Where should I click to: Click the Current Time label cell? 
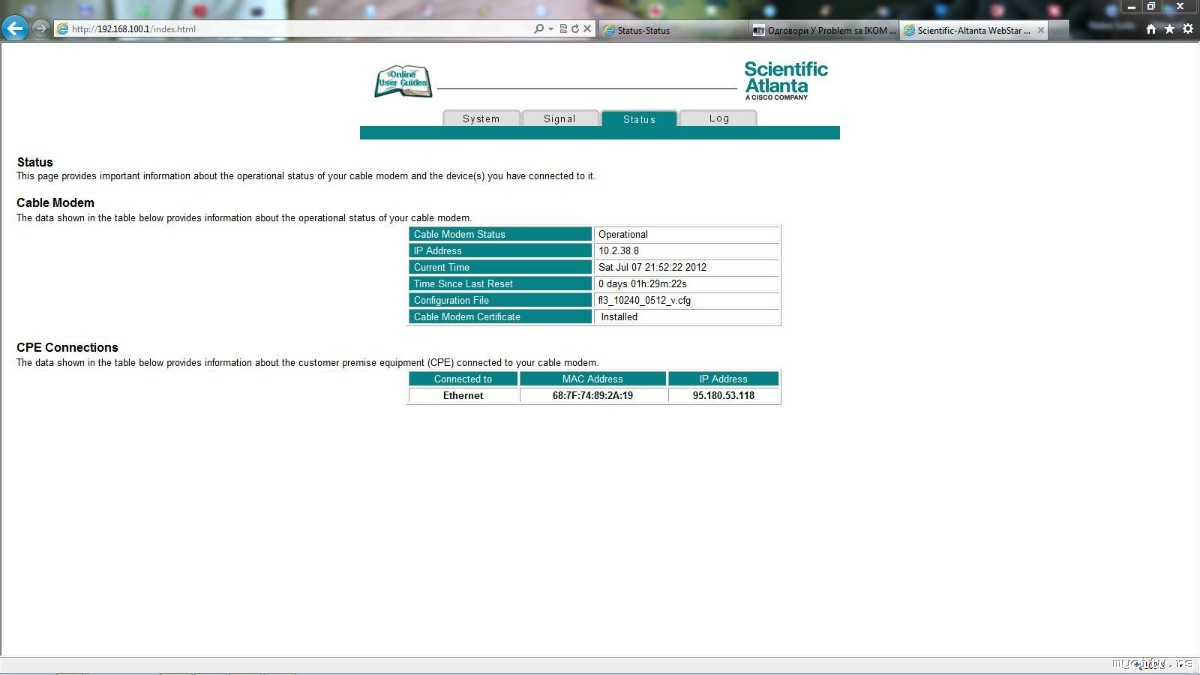click(501, 267)
